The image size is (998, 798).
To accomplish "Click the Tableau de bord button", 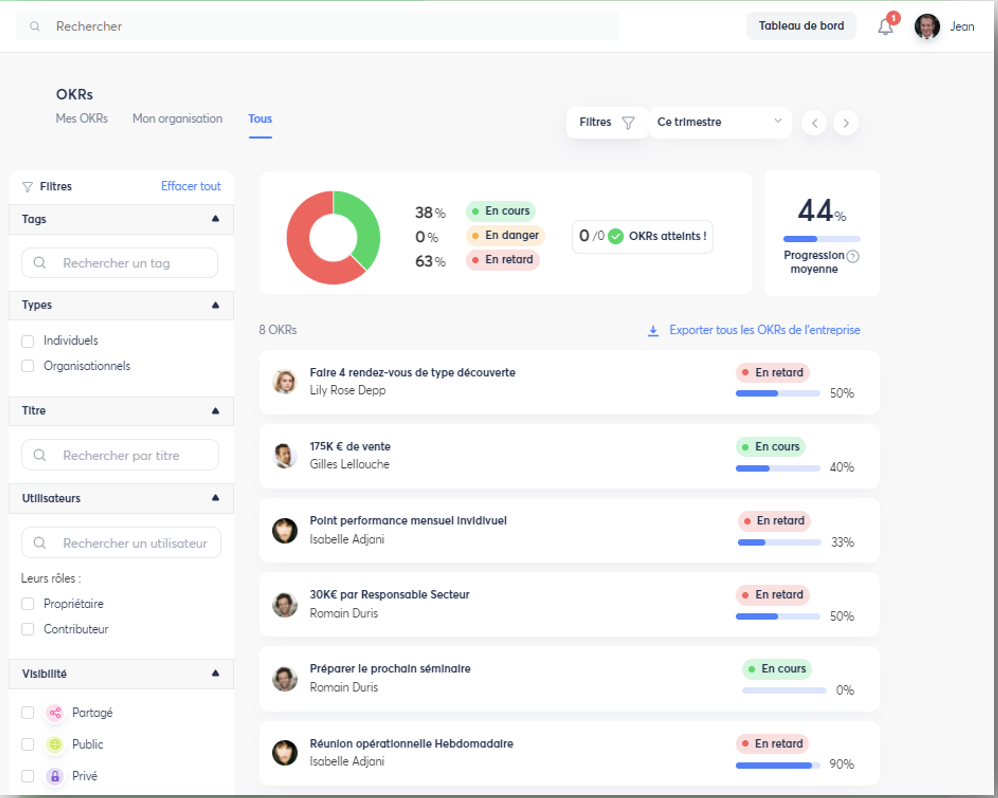I will pyautogui.click(x=801, y=26).
